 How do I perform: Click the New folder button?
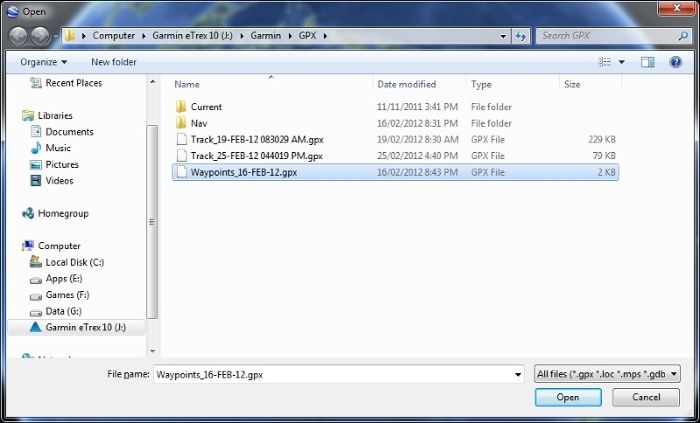point(114,62)
